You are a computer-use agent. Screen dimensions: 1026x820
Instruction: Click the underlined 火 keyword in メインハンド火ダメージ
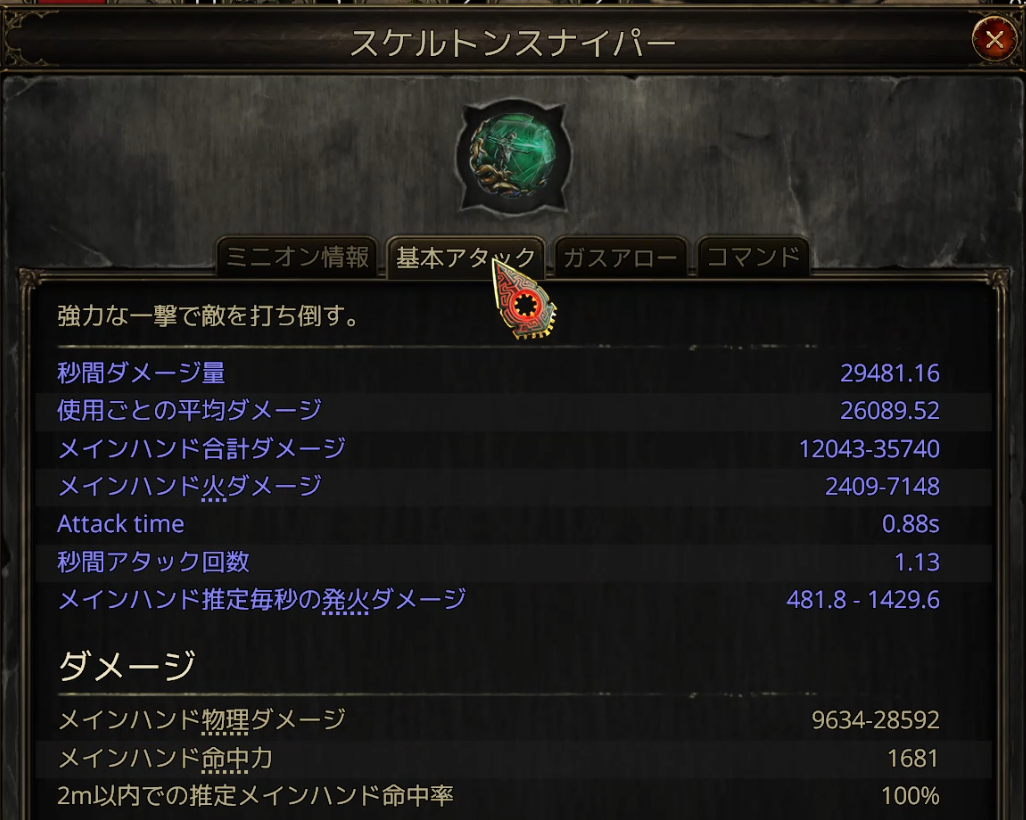coord(213,488)
